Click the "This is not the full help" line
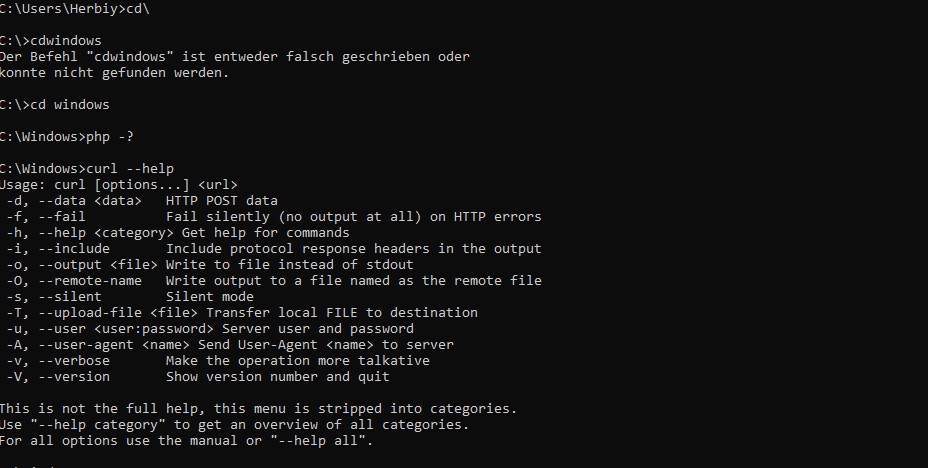Image resolution: width=928 pixels, height=468 pixels. 257,408
